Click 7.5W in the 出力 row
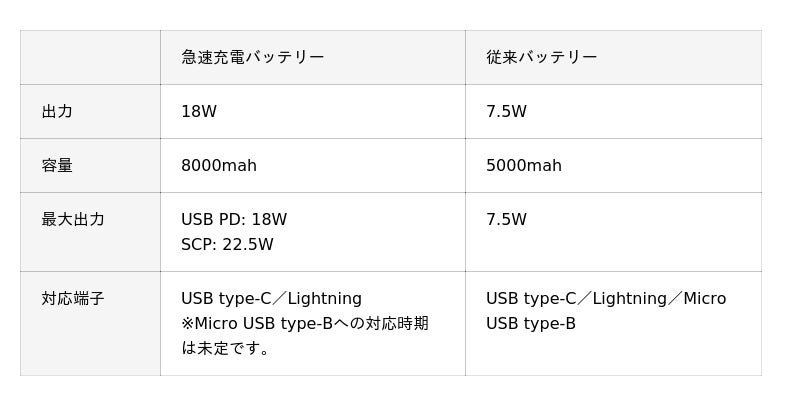The width and height of the screenshot is (800, 406). pyautogui.click(x=506, y=111)
